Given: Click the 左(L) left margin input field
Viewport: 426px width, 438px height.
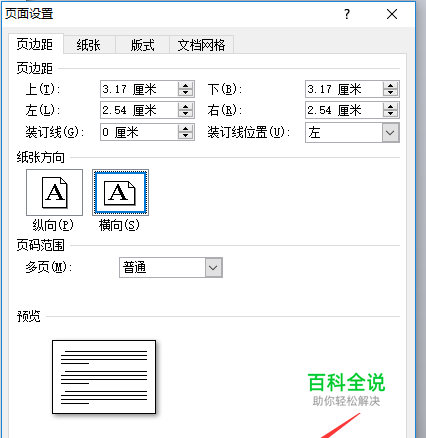Looking at the screenshot, I should (139, 110).
